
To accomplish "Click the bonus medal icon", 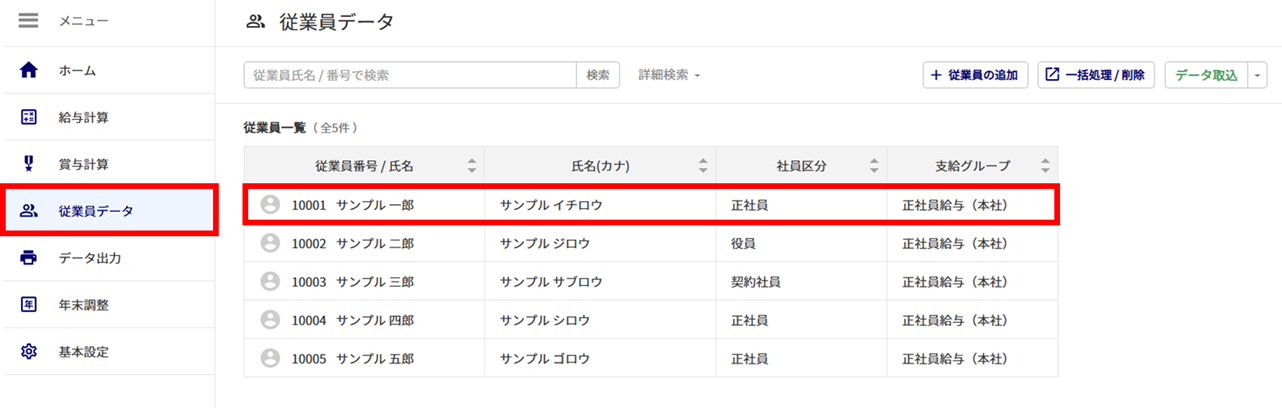I will (29, 164).
